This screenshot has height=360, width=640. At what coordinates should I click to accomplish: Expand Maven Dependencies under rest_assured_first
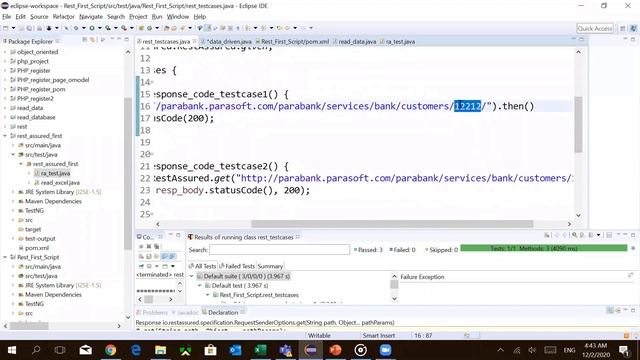coord(13,201)
